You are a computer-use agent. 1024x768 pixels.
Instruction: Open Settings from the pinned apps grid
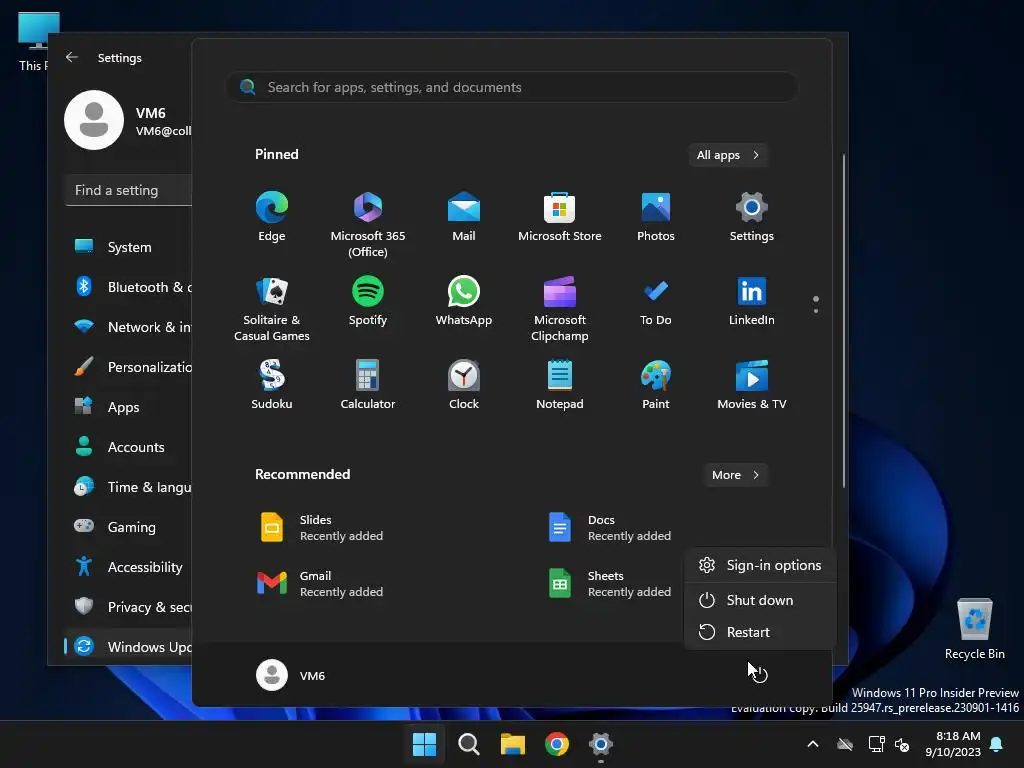point(752,216)
